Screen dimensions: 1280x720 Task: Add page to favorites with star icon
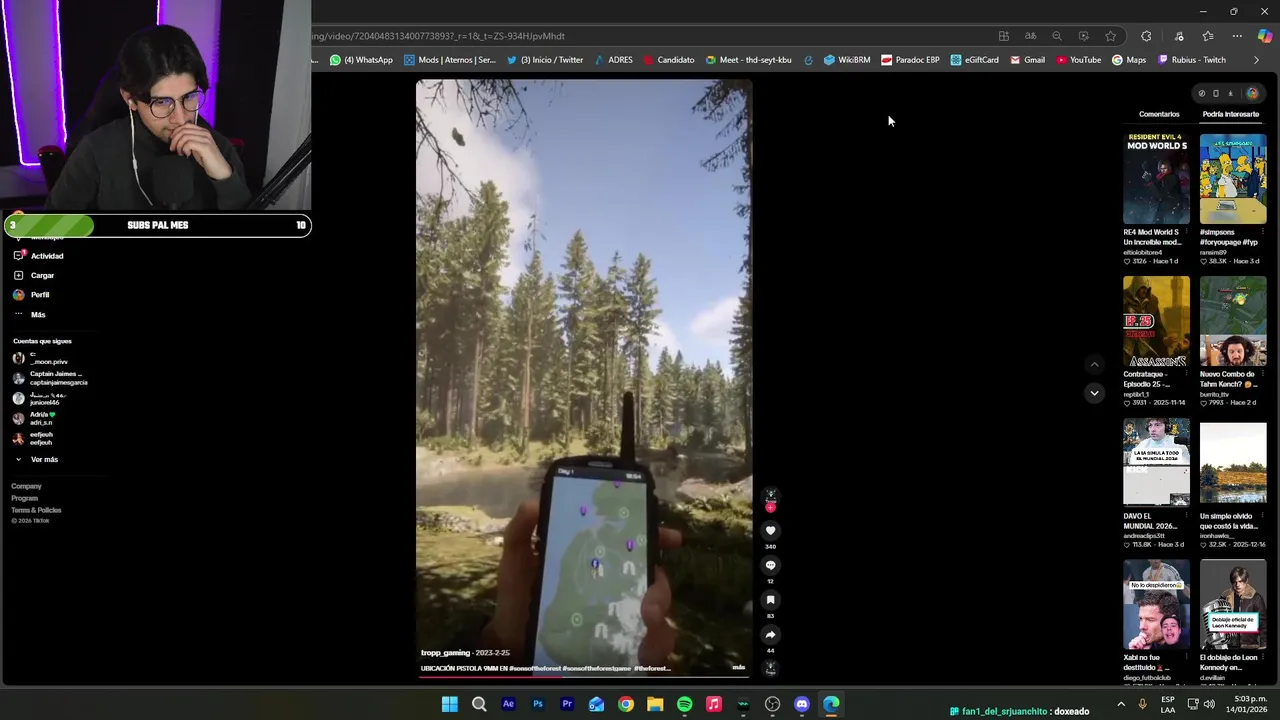click(x=1110, y=36)
